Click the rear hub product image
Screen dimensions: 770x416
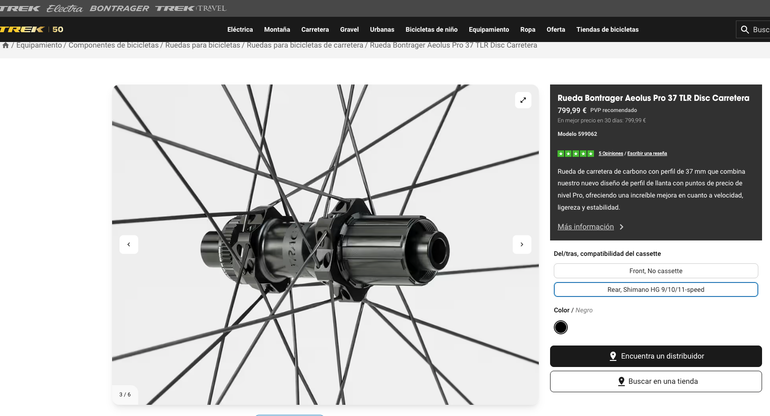tap(325, 245)
